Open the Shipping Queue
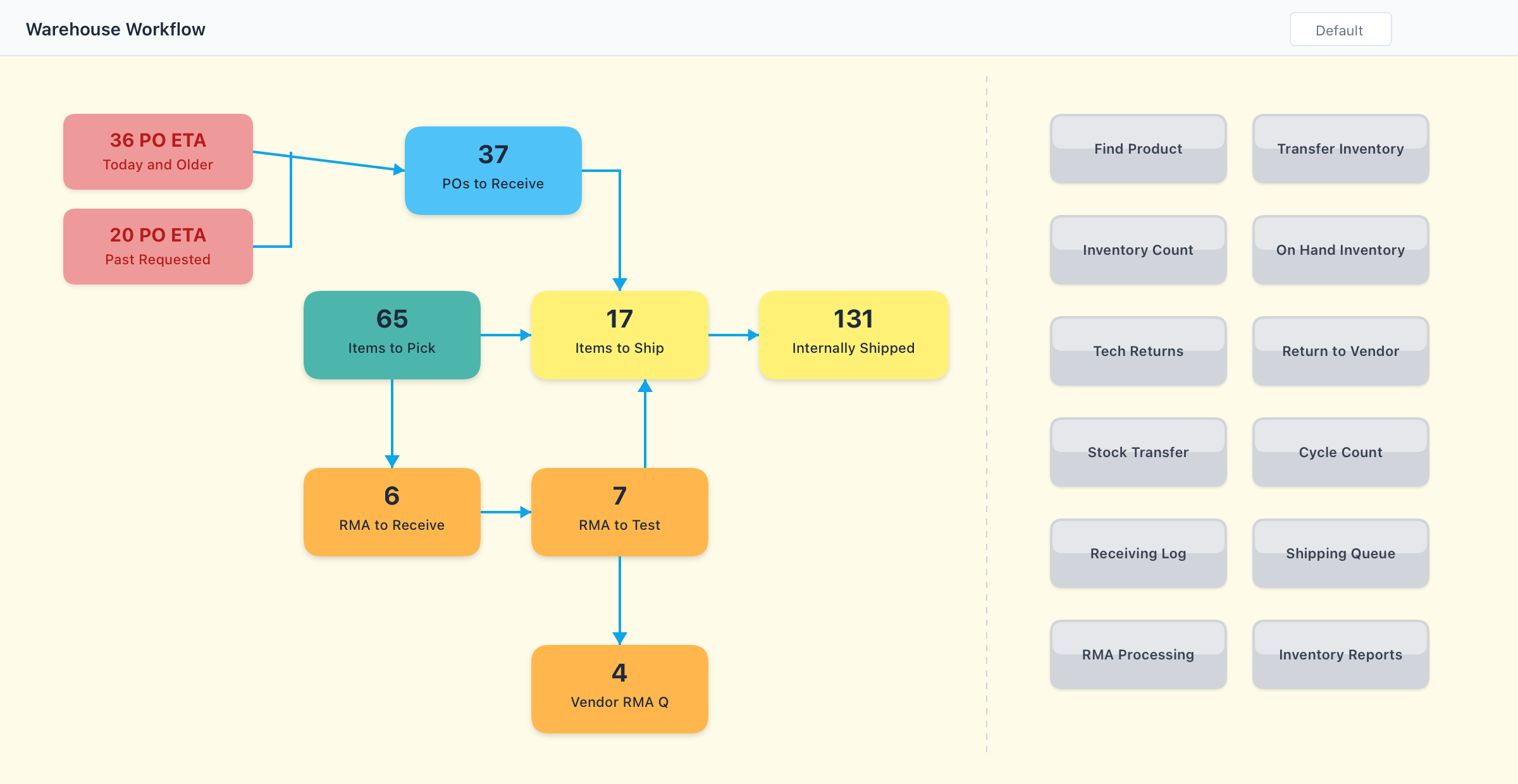The height and width of the screenshot is (784, 1518). tap(1340, 553)
